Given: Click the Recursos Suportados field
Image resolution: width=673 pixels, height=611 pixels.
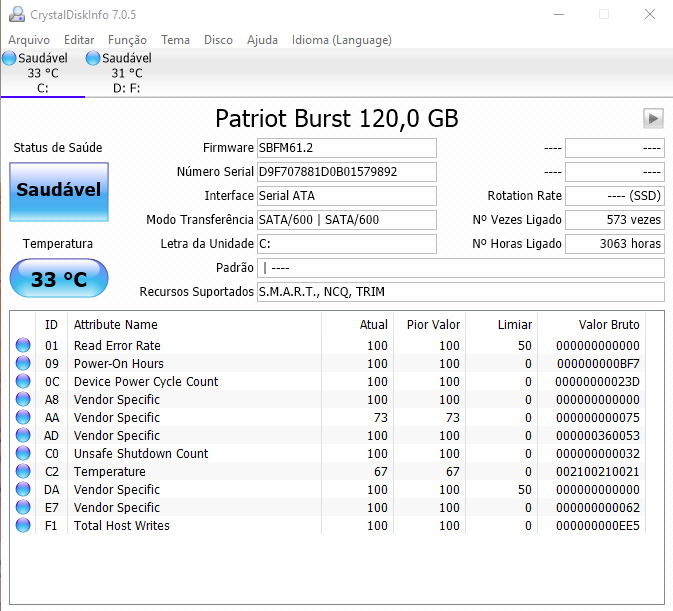Looking at the screenshot, I should pyautogui.click(x=461, y=292).
